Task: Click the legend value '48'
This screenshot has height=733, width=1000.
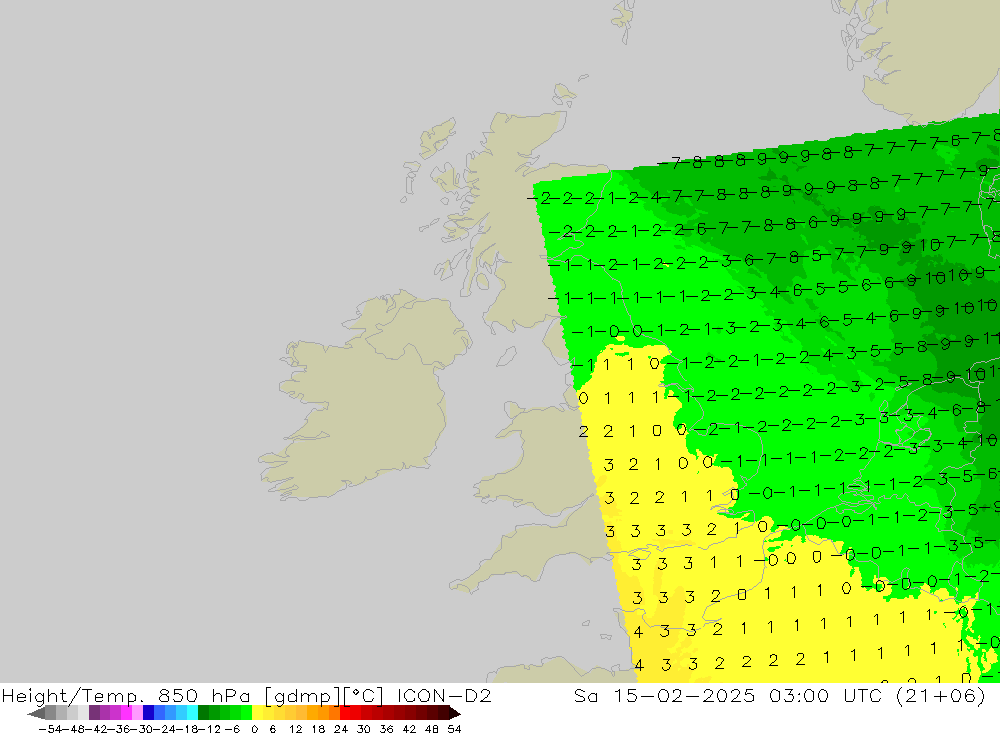Action: [432, 729]
